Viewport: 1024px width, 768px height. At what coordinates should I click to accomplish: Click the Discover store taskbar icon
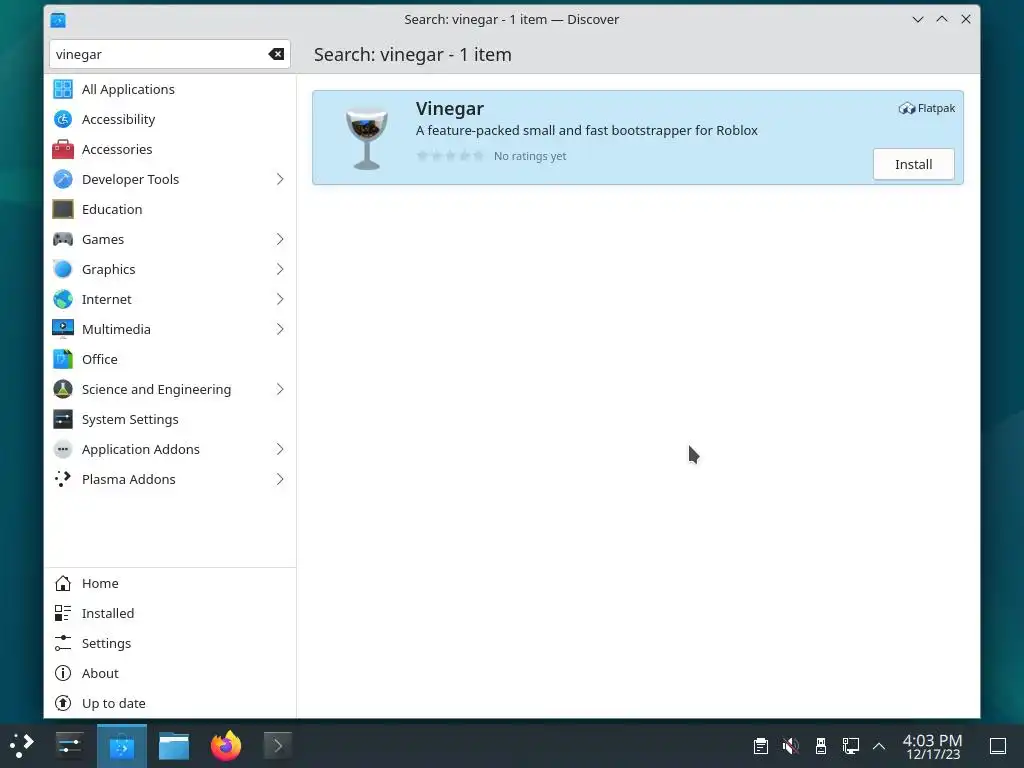[x=121, y=746]
